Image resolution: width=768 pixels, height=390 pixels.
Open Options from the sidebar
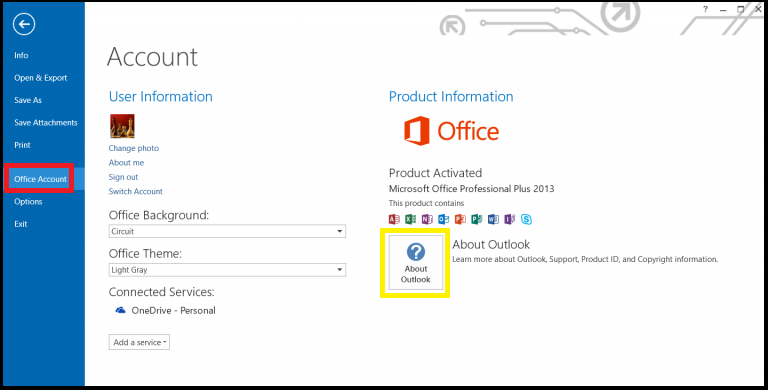click(x=28, y=201)
